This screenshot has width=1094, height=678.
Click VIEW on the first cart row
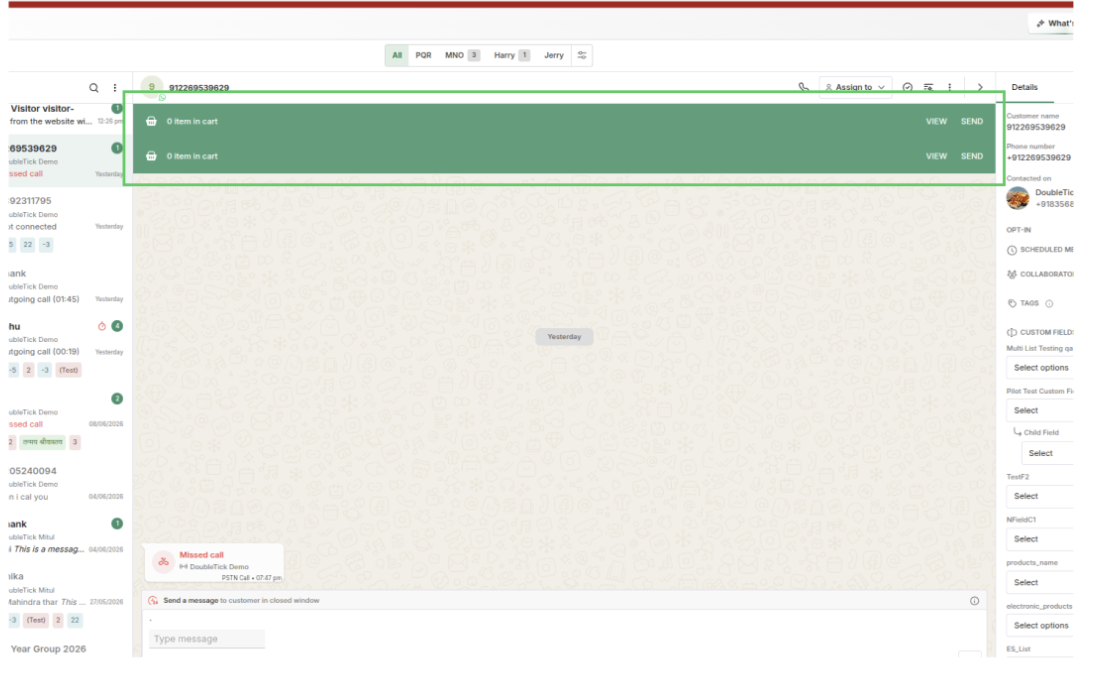(x=936, y=121)
